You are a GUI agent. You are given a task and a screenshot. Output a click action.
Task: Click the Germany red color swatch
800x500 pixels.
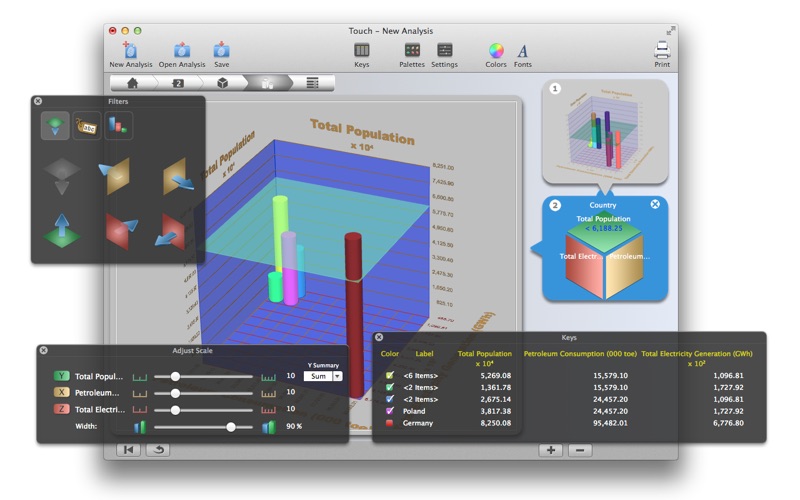[390, 423]
